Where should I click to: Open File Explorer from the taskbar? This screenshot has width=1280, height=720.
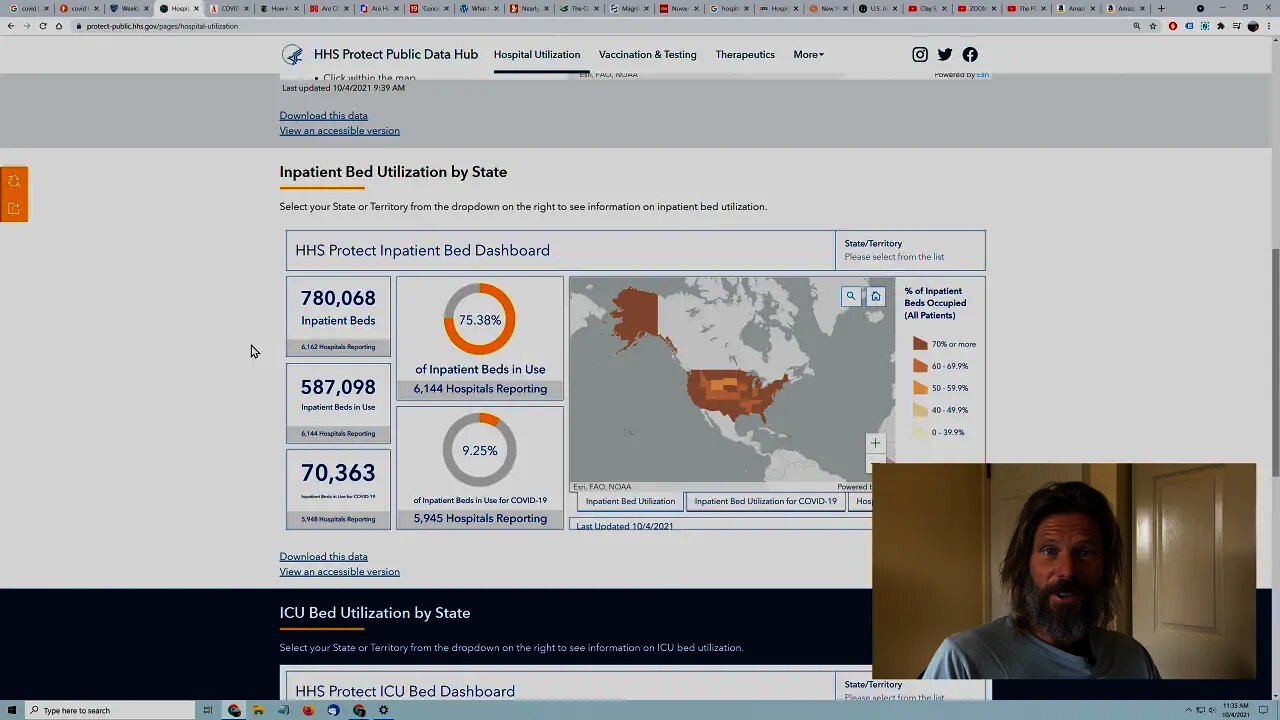point(258,710)
